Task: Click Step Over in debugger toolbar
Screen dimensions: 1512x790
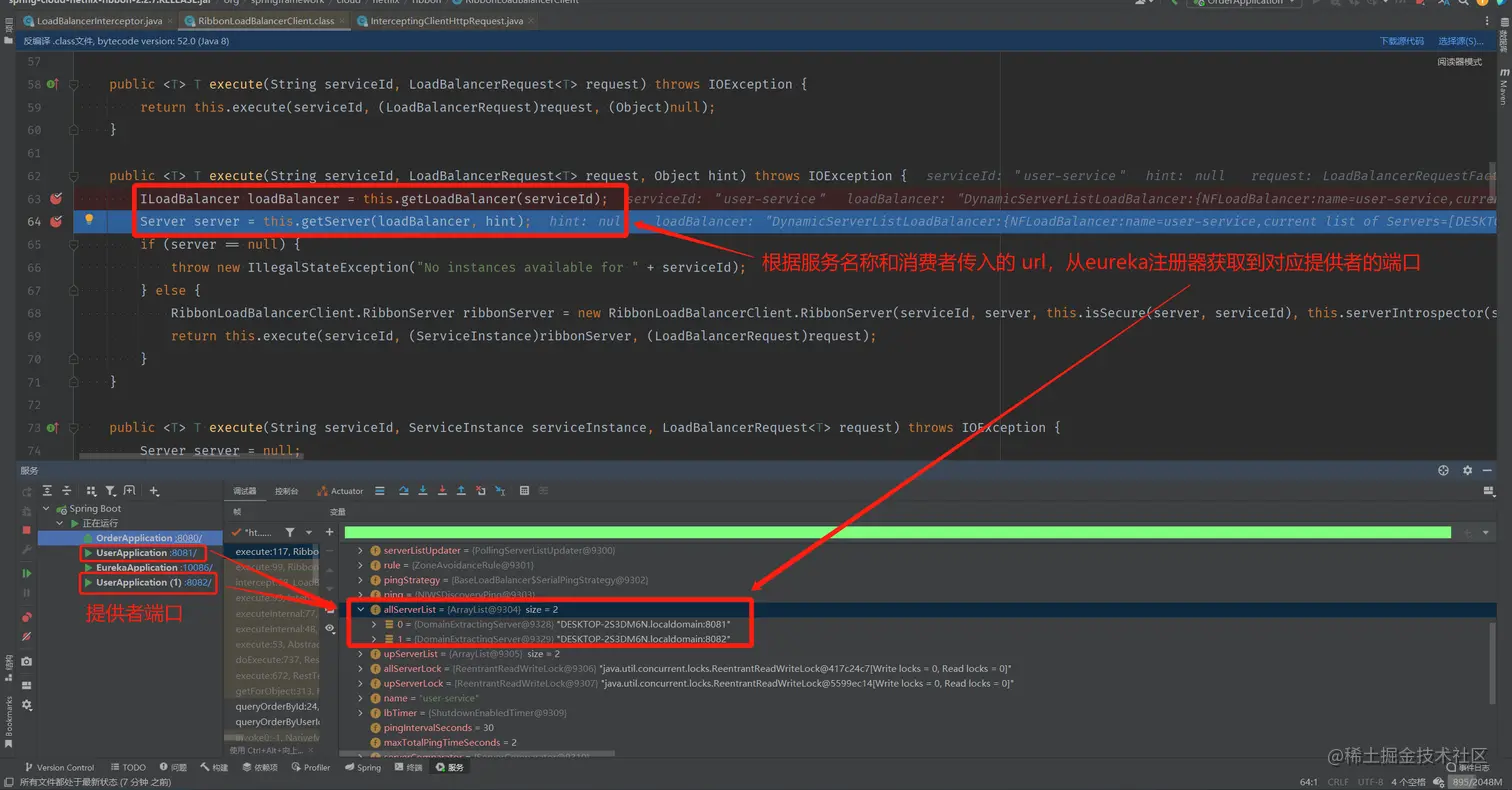Action: click(x=403, y=491)
